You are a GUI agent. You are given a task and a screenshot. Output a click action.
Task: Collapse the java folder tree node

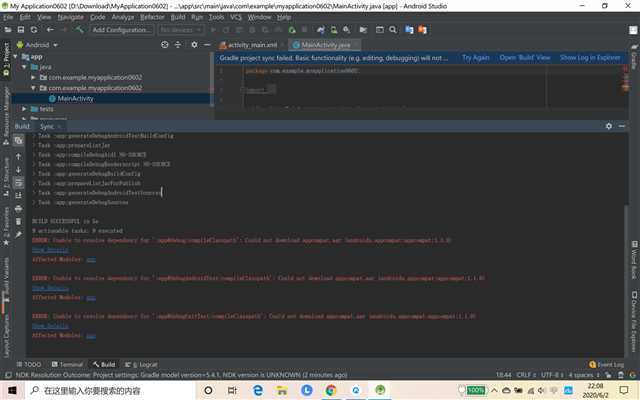(x=24, y=67)
